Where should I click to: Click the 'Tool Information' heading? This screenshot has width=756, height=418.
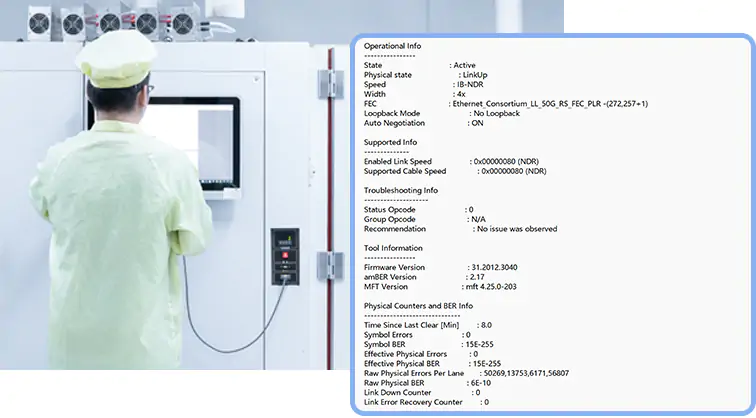pyautogui.click(x=393, y=248)
